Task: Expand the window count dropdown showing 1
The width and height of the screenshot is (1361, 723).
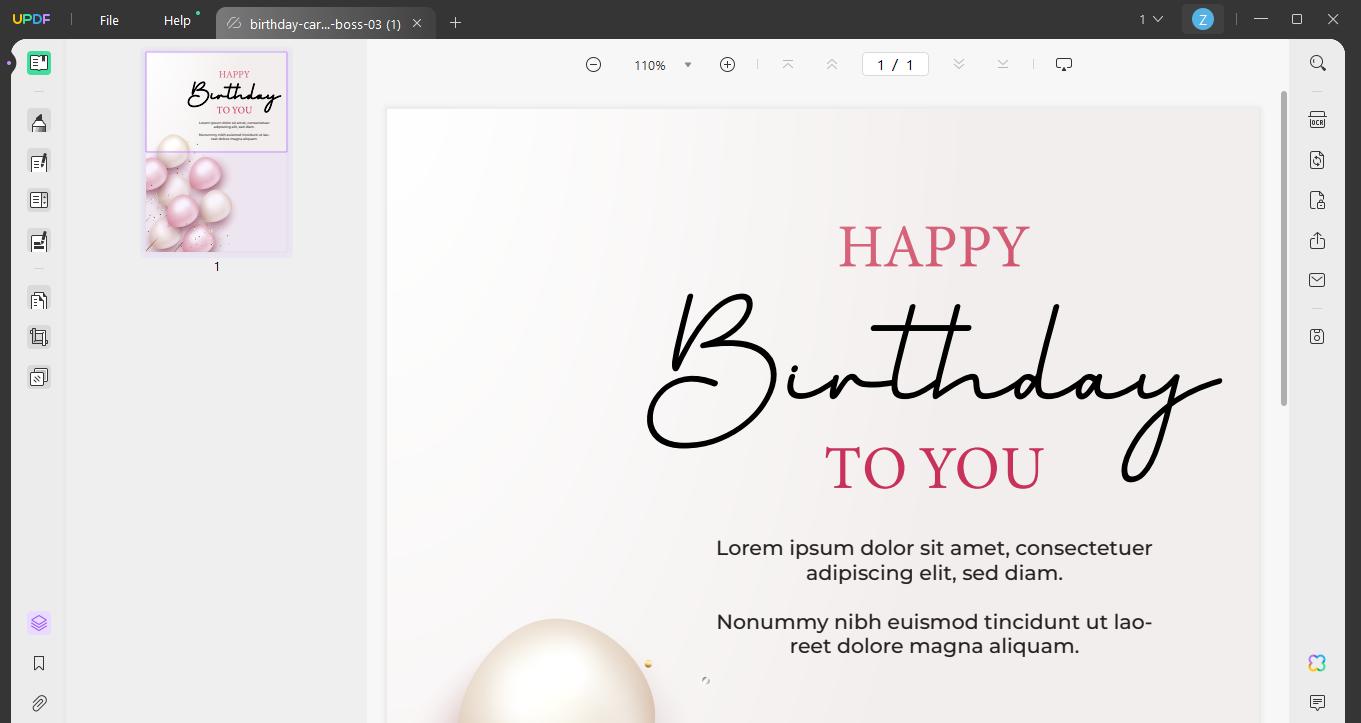Action: point(1151,19)
